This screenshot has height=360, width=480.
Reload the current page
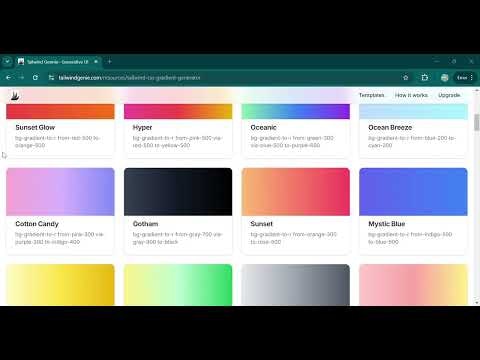pyautogui.click(x=35, y=78)
